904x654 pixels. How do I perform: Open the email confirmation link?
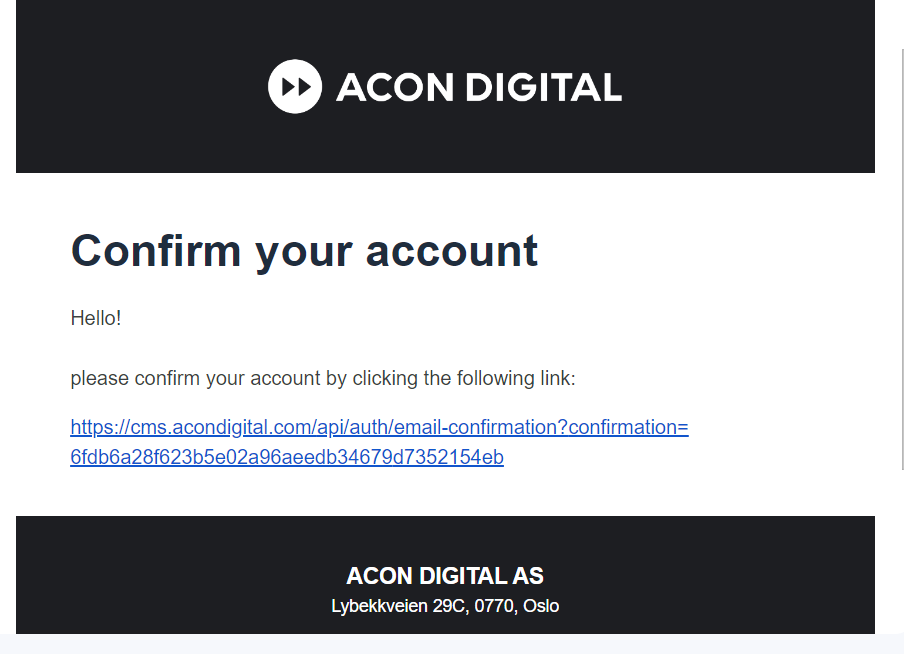[x=379, y=428]
